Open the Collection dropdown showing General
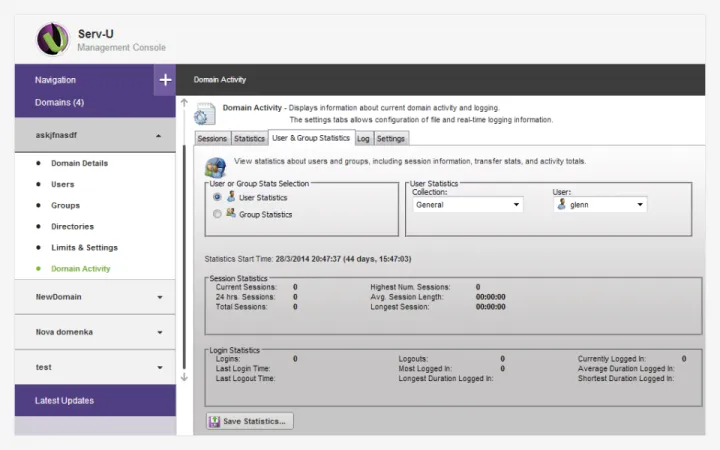 click(468, 205)
